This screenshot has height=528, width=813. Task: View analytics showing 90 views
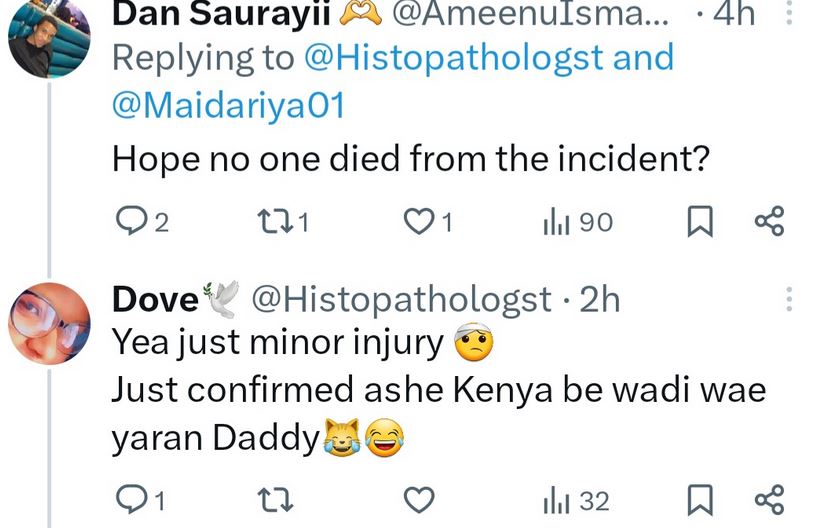tap(578, 221)
